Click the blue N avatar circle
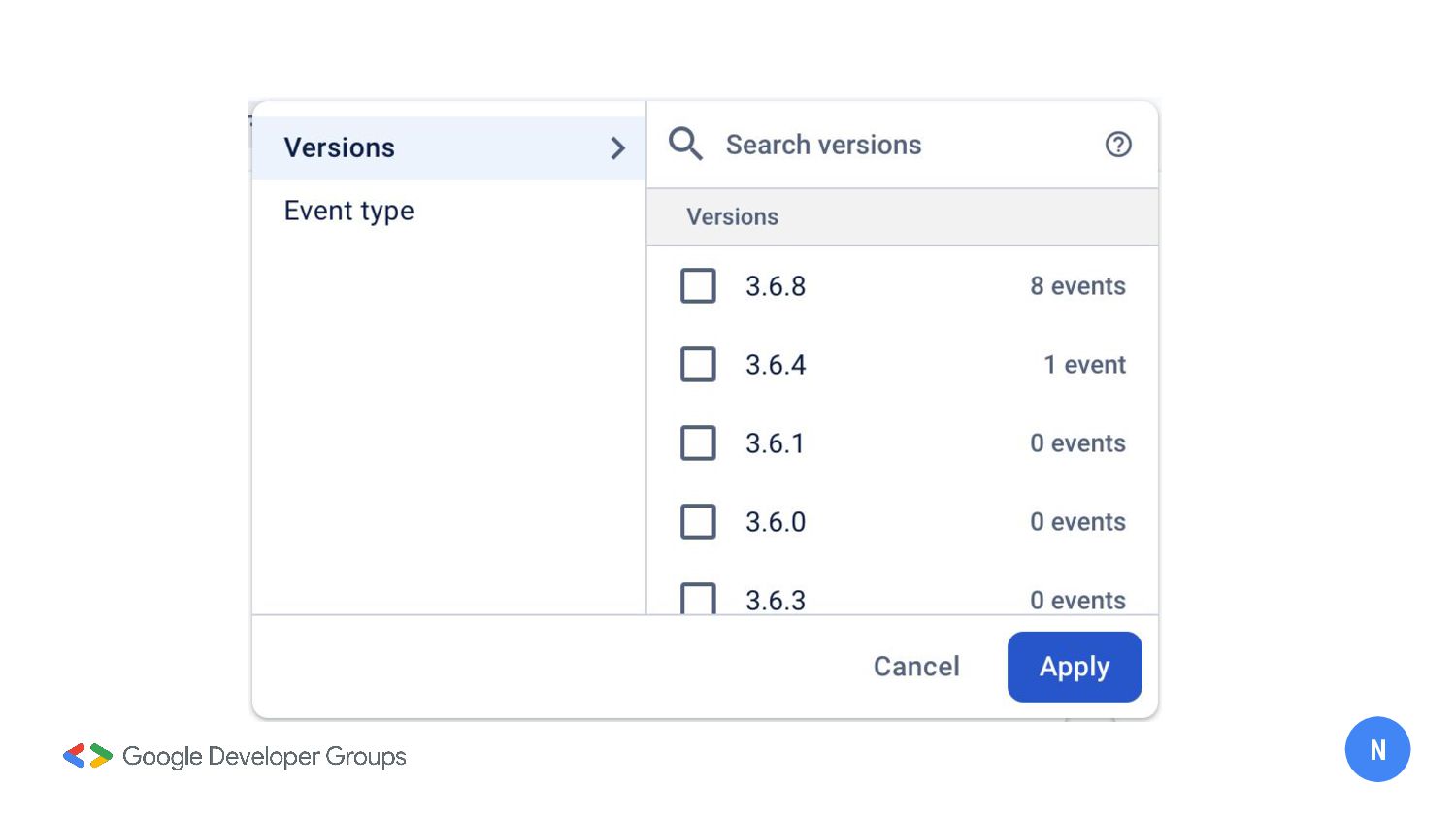 click(x=1376, y=749)
